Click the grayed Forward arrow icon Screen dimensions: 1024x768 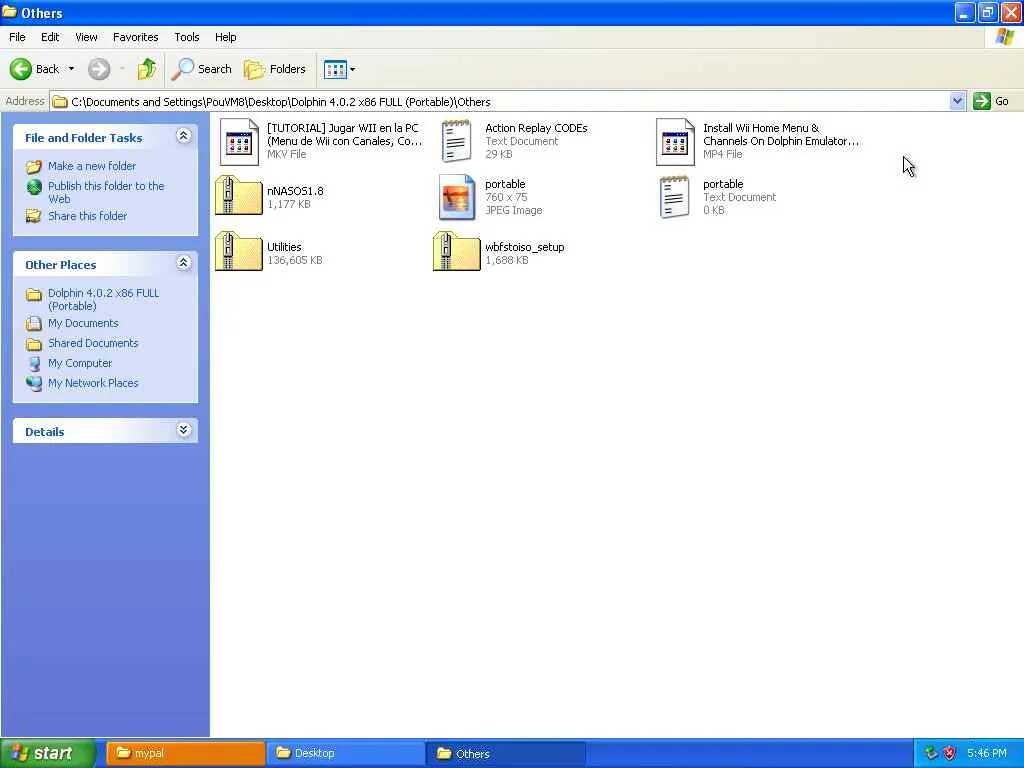tap(99, 69)
